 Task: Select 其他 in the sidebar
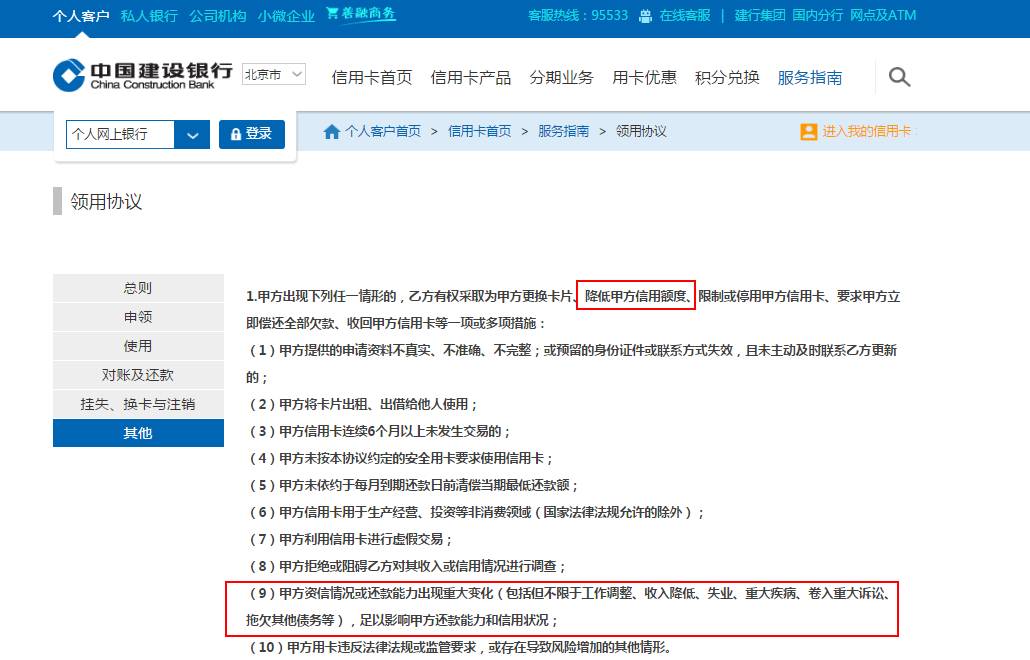(x=138, y=433)
